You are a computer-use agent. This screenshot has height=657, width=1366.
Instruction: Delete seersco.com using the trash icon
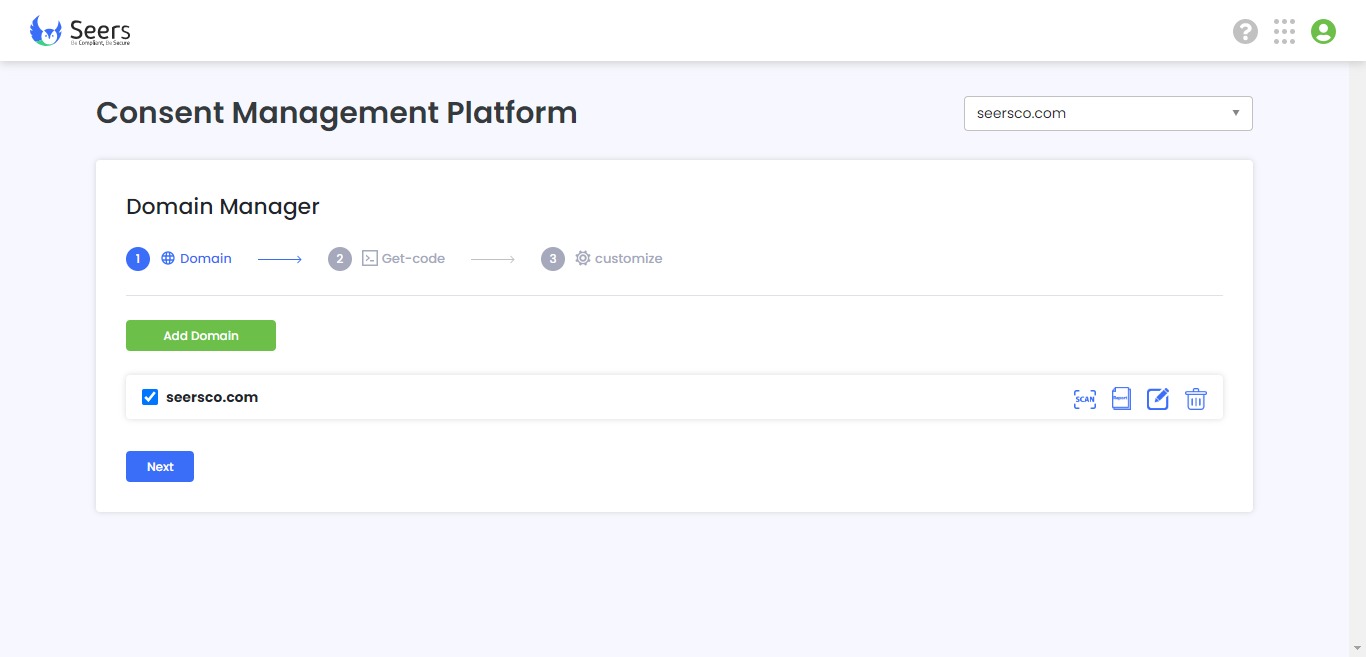pyautogui.click(x=1196, y=399)
